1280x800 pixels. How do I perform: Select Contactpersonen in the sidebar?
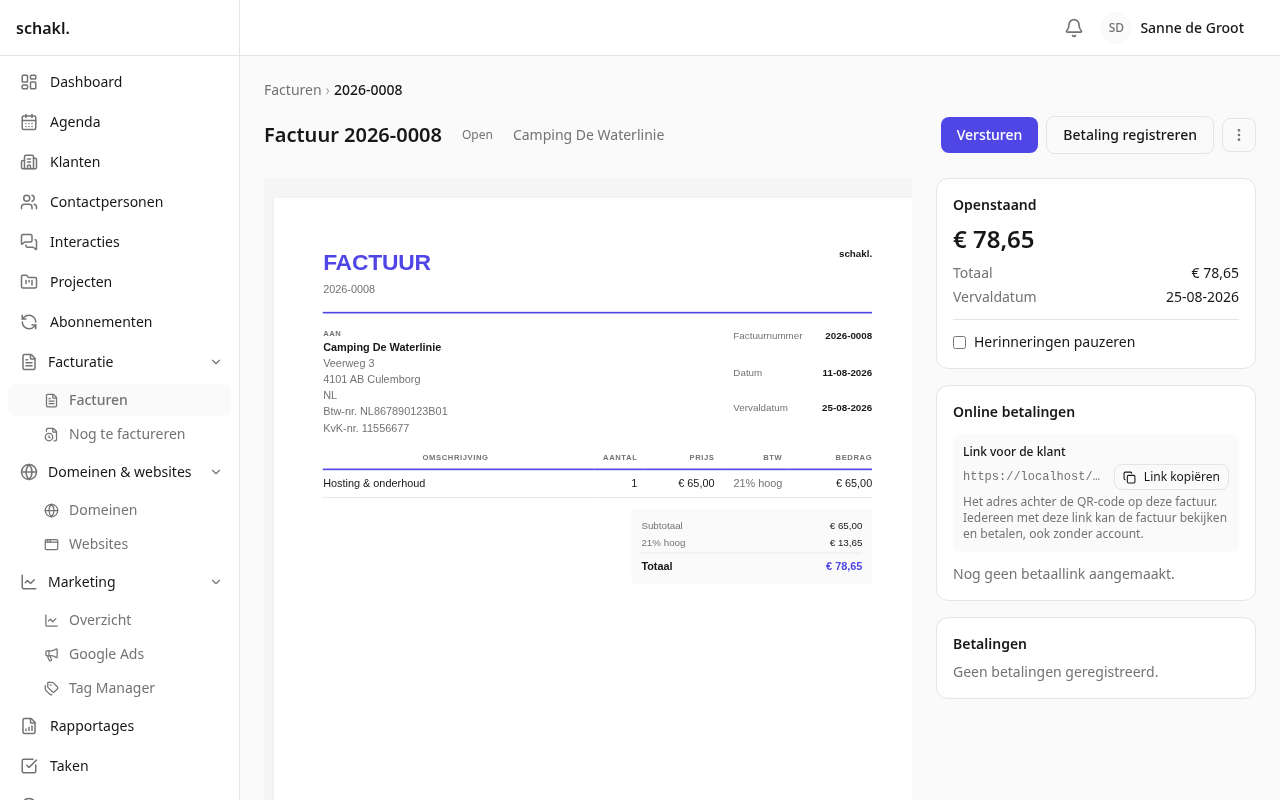pyautogui.click(x=119, y=202)
